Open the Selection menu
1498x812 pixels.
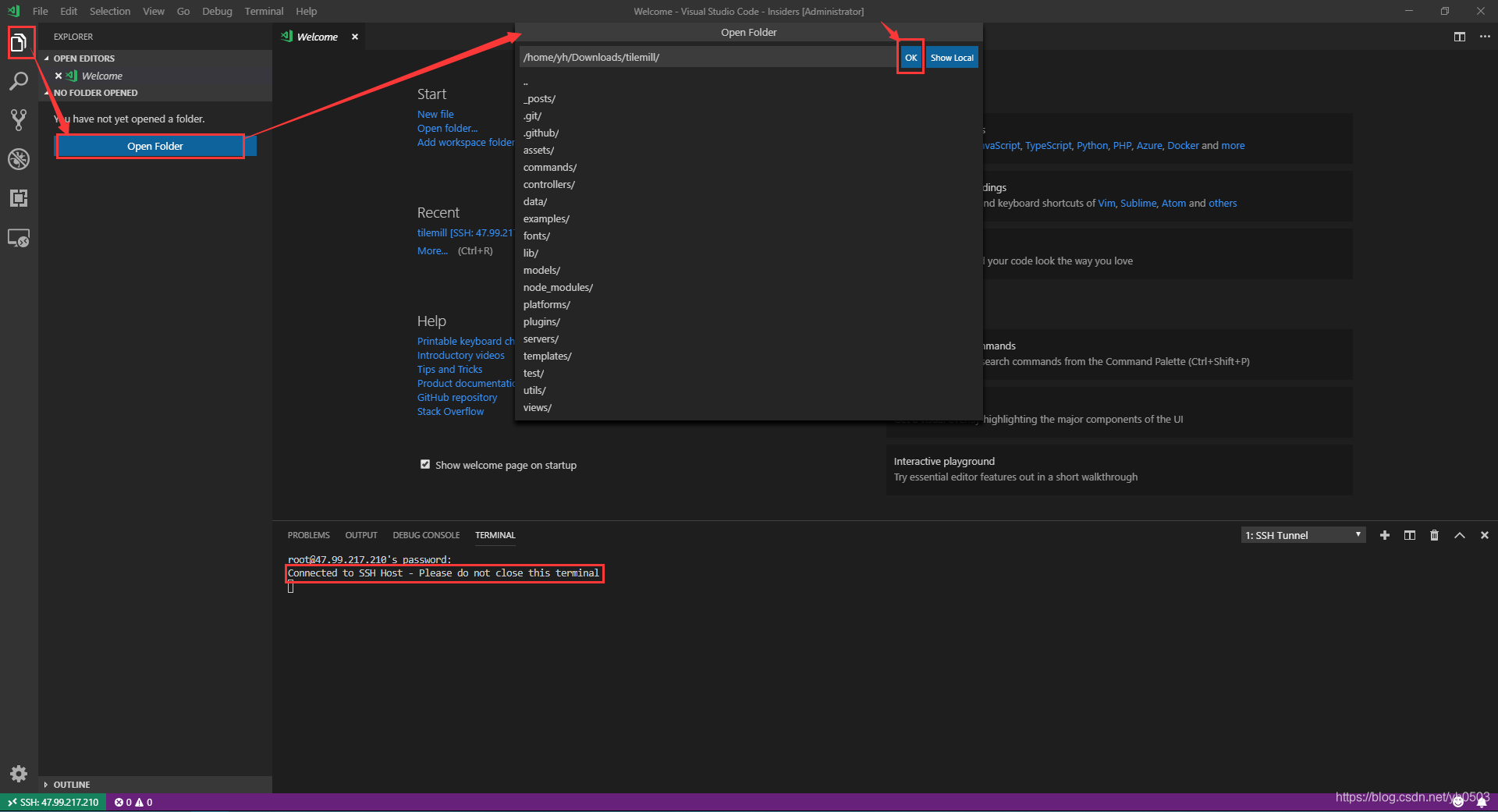[110, 11]
